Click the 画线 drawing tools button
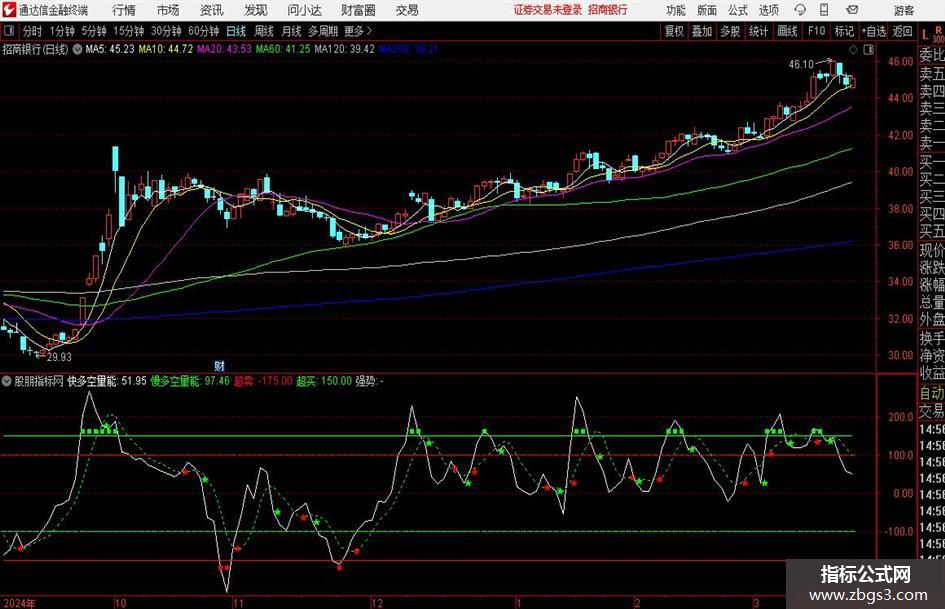 (787, 31)
